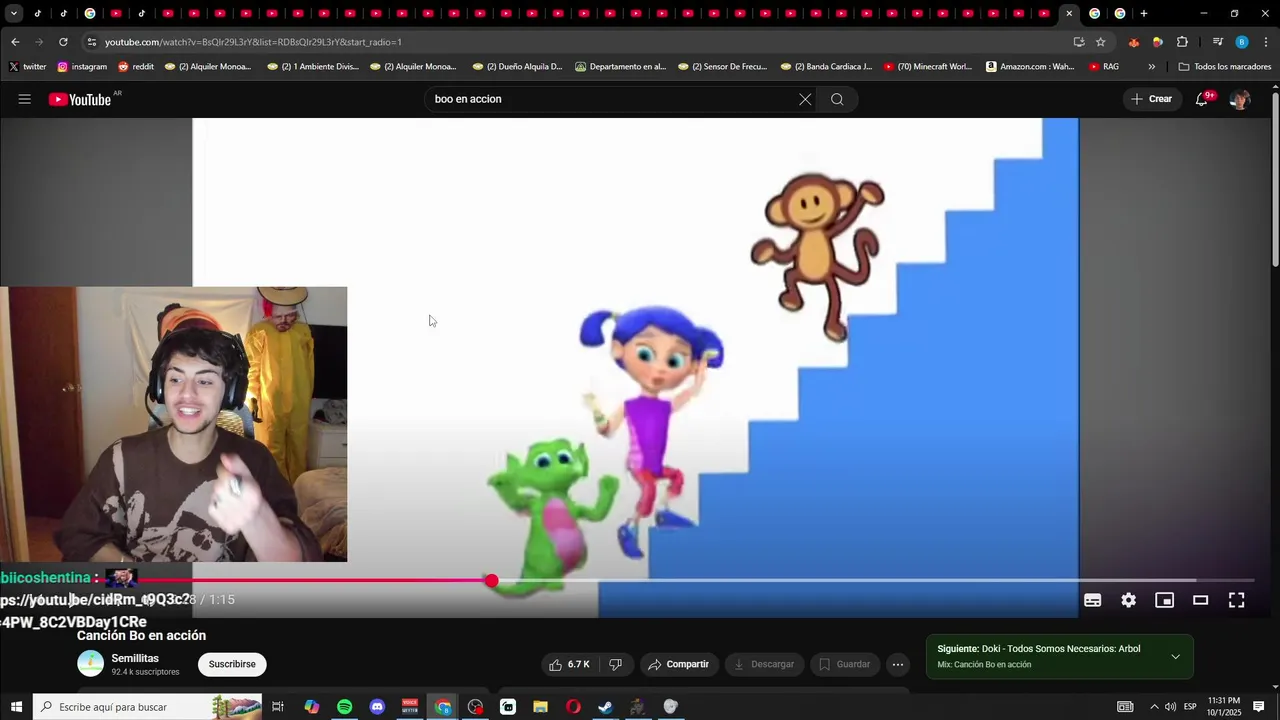Reload the current page

pos(63,42)
